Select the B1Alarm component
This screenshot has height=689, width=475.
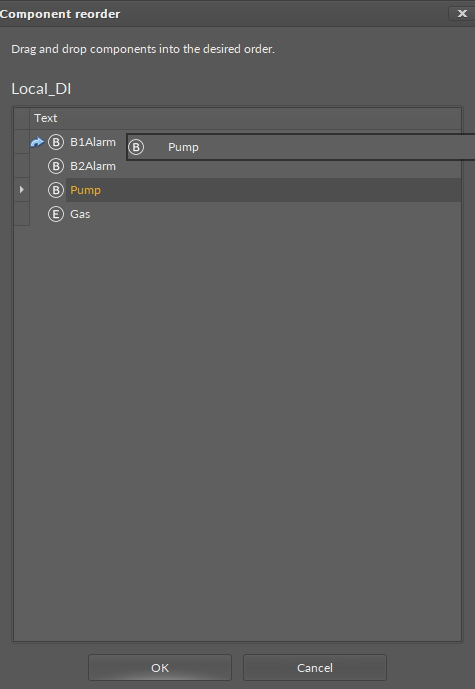93,142
